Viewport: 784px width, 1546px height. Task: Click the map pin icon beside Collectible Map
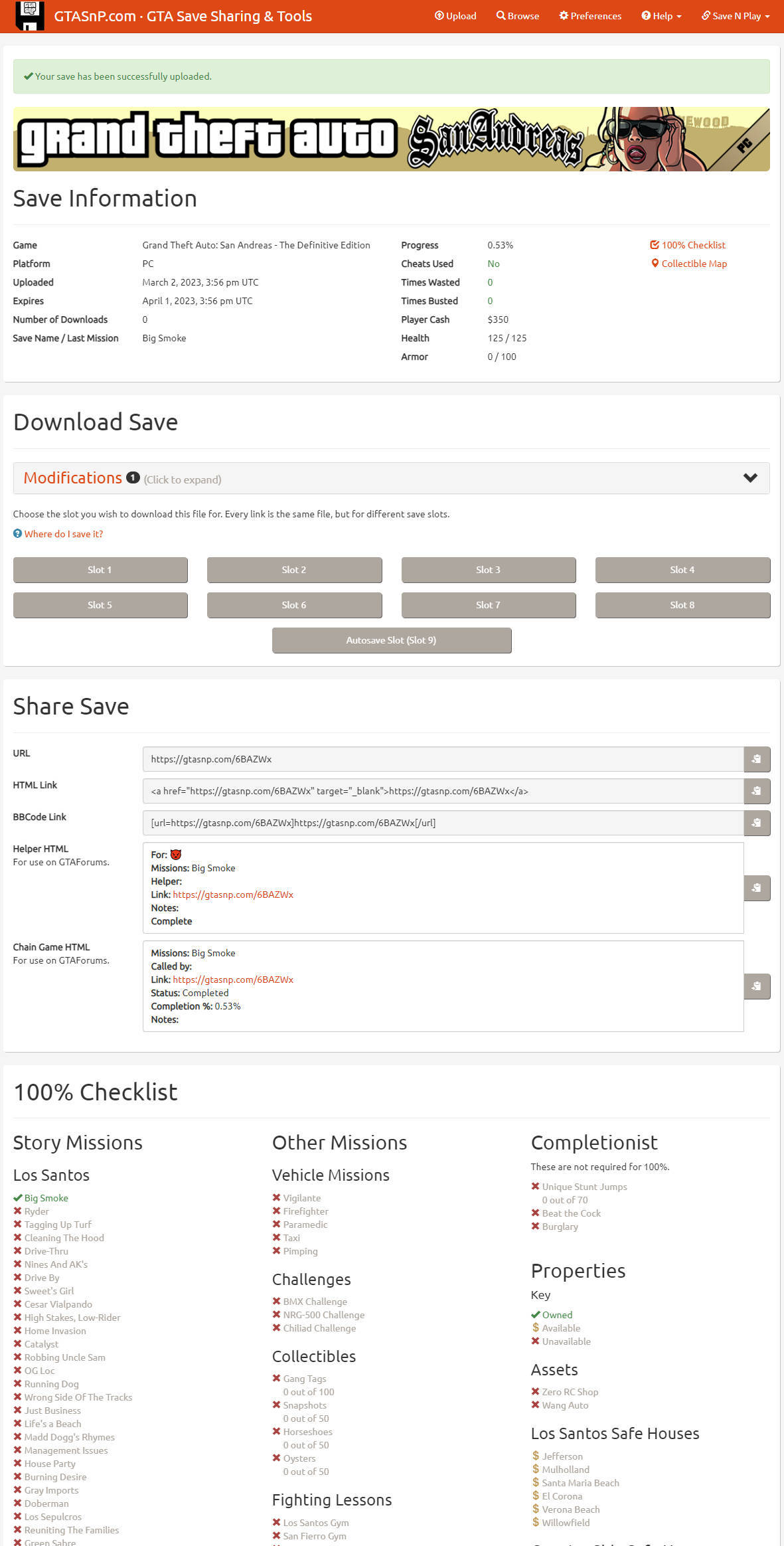tap(655, 264)
